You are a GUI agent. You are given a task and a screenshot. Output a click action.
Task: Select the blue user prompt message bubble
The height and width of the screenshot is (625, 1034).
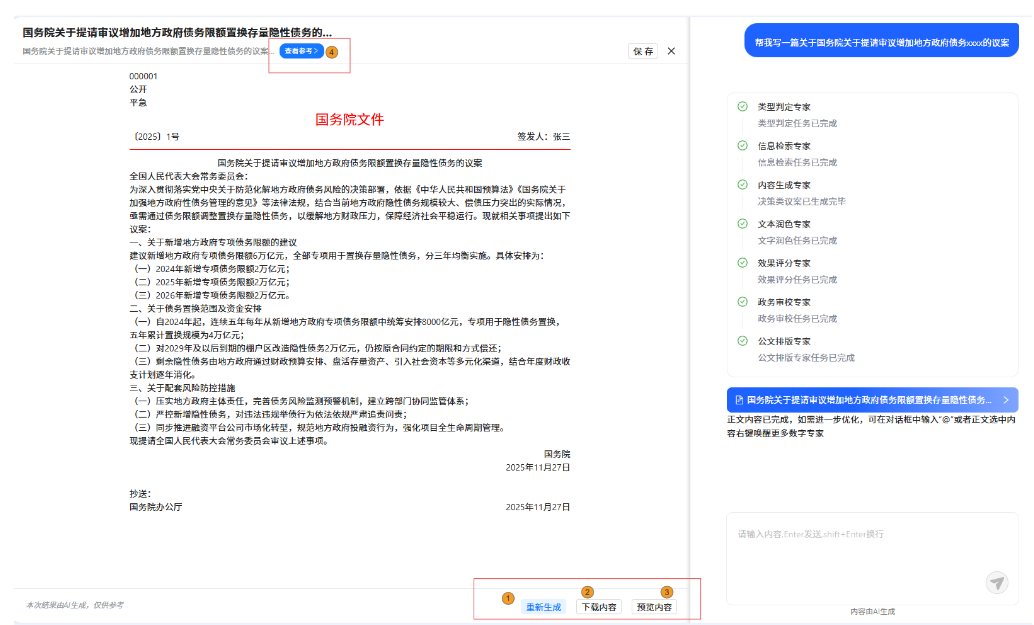click(881, 43)
